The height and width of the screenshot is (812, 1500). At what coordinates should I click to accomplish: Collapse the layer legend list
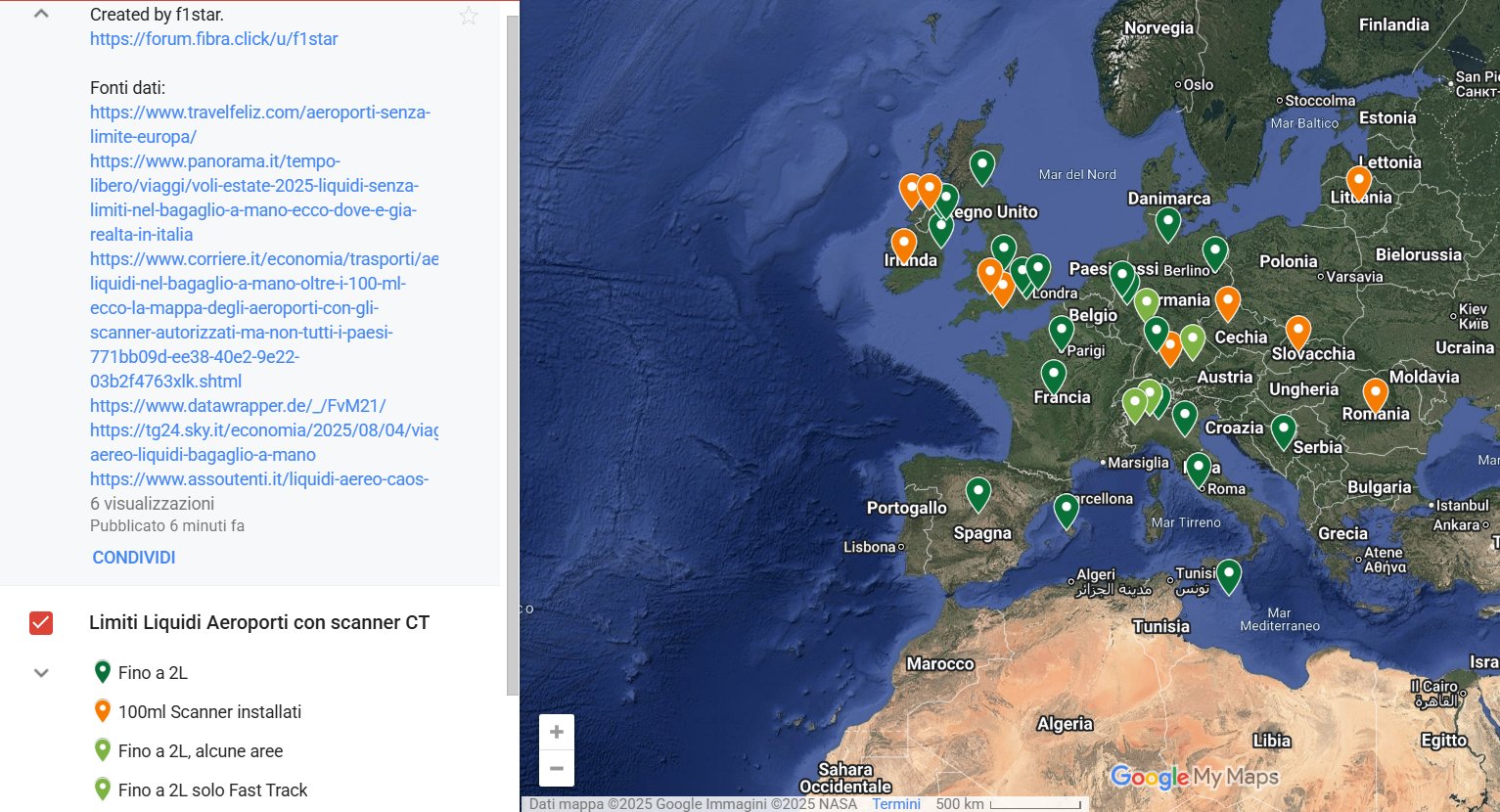[x=41, y=673]
